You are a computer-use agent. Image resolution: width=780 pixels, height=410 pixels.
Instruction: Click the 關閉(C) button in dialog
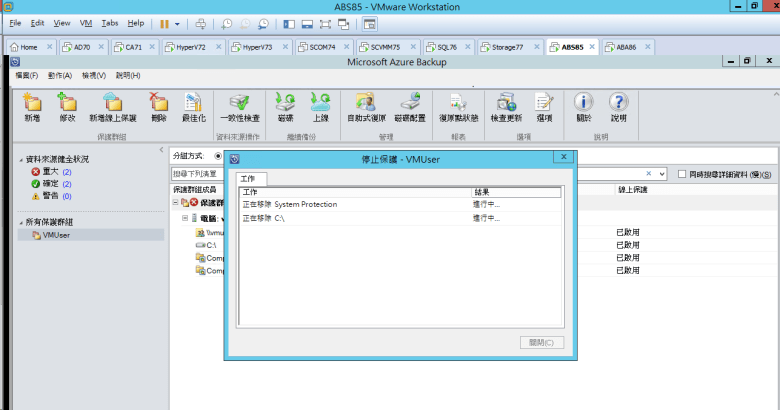tap(542, 342)
